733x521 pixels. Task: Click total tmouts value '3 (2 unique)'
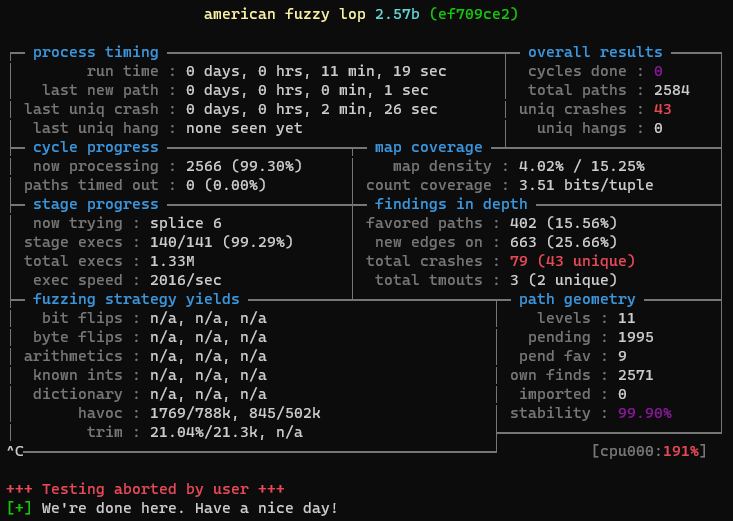[x=564, y=281]
